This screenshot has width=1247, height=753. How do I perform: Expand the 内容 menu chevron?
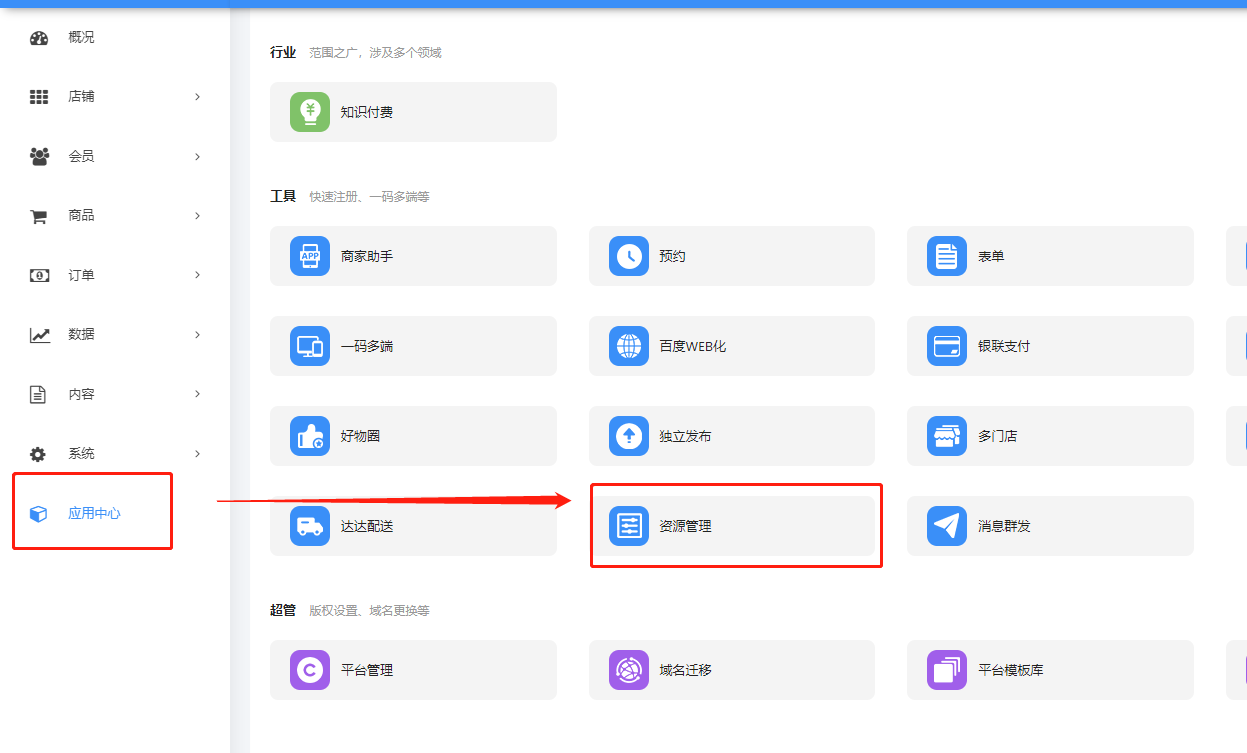197,394
